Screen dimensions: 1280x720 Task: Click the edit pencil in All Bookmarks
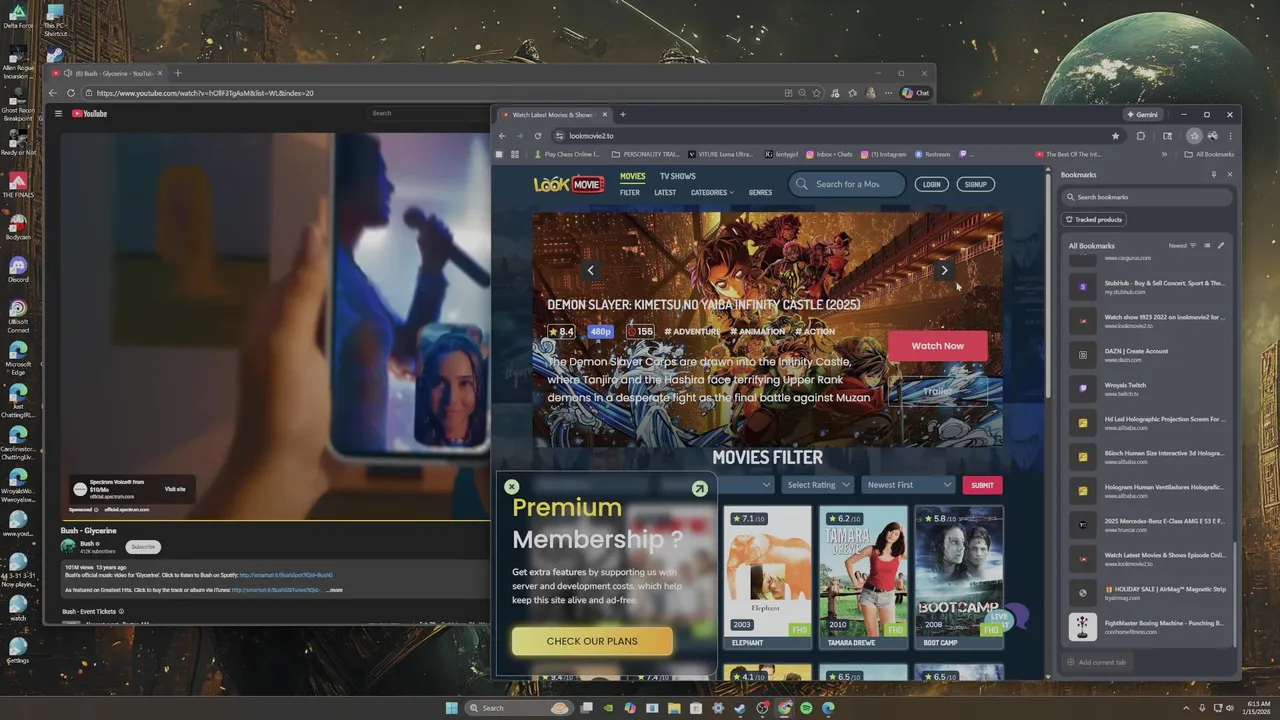tap(1220, 245)
